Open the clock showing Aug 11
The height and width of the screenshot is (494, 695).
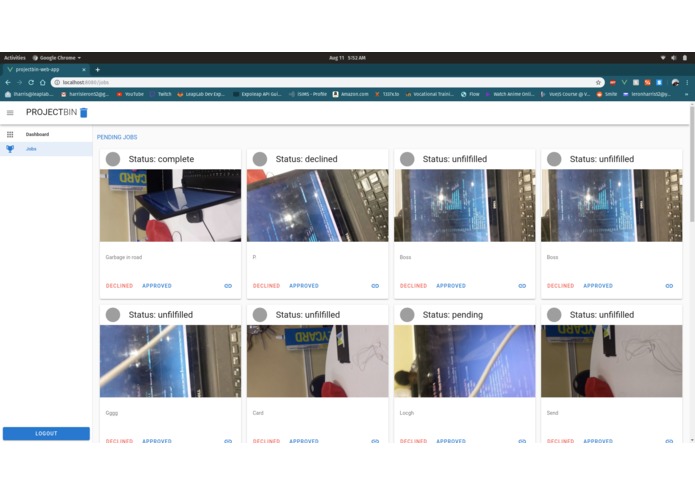347,58
